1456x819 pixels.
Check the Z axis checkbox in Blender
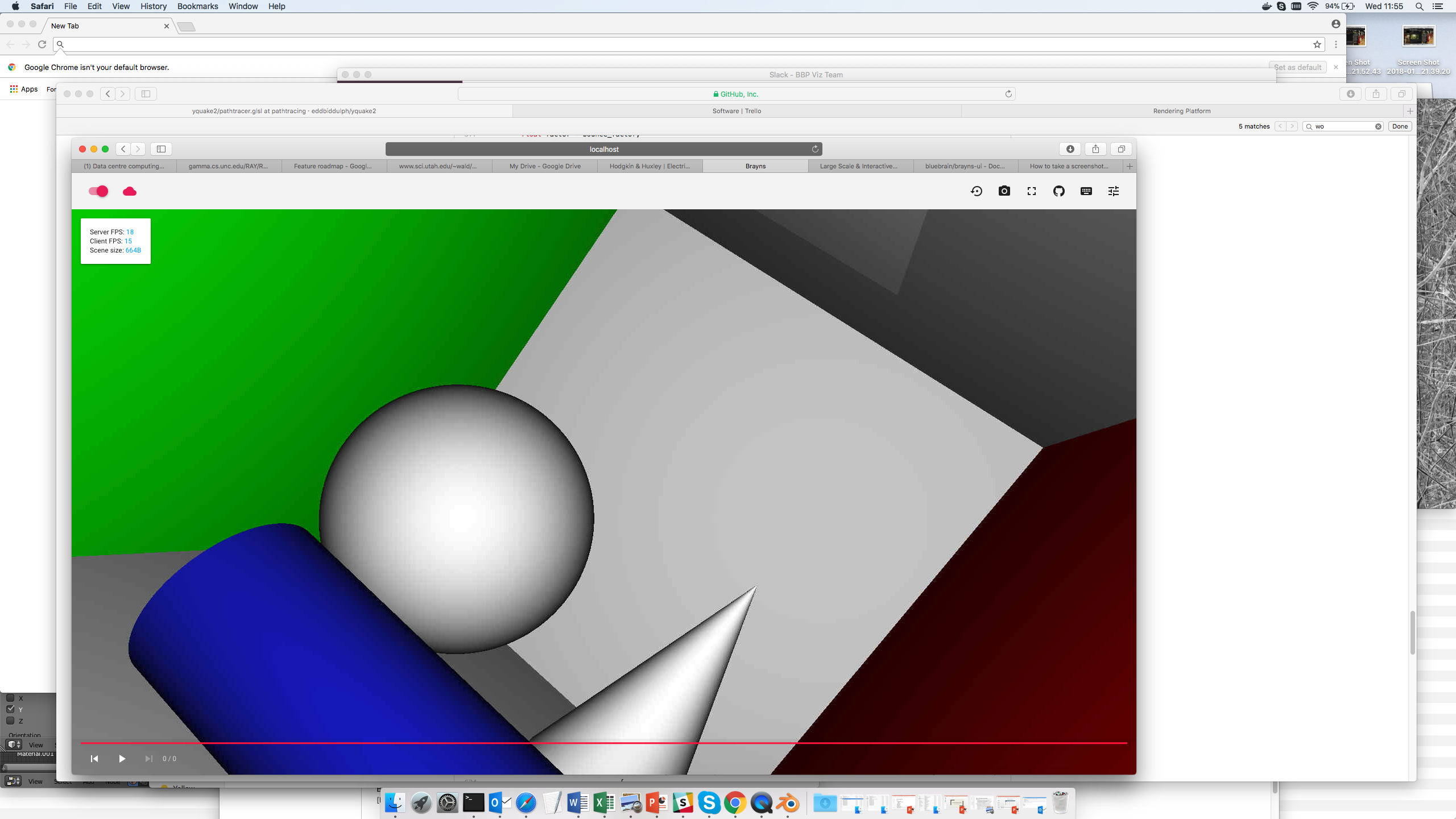[10, 721]
